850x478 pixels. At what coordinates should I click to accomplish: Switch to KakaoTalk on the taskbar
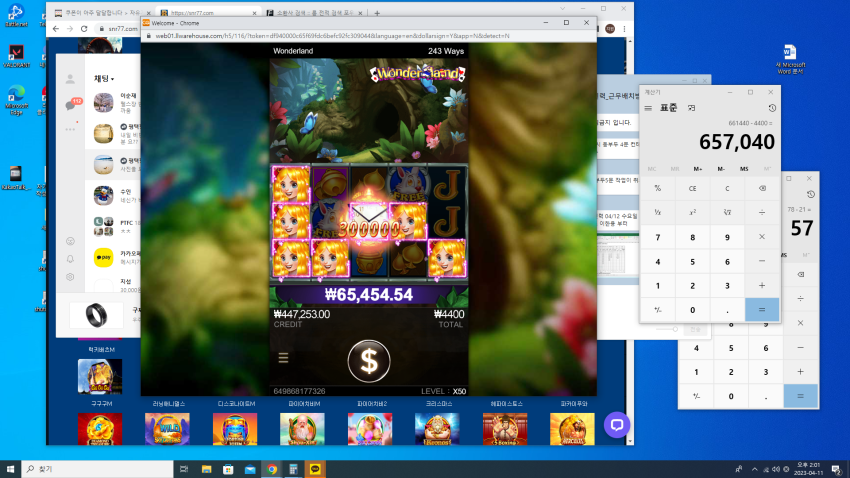(315, 469)
